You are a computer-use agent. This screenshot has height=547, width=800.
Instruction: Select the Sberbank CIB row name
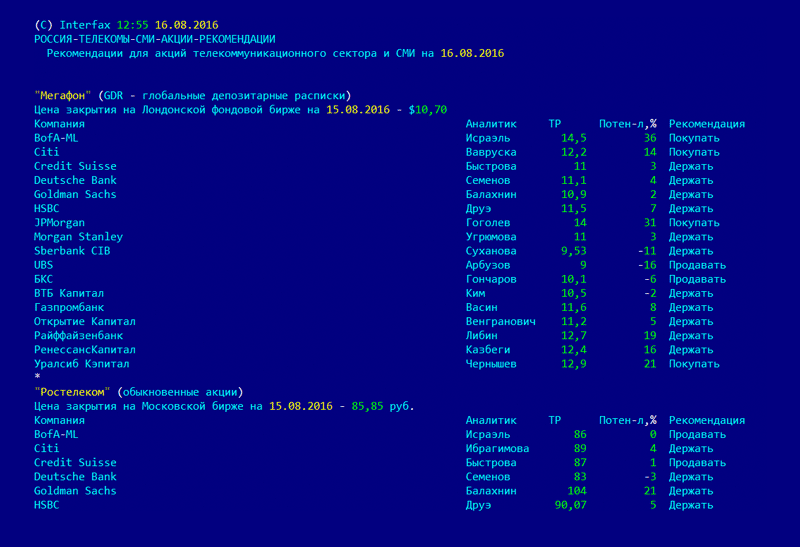point(72,251)
